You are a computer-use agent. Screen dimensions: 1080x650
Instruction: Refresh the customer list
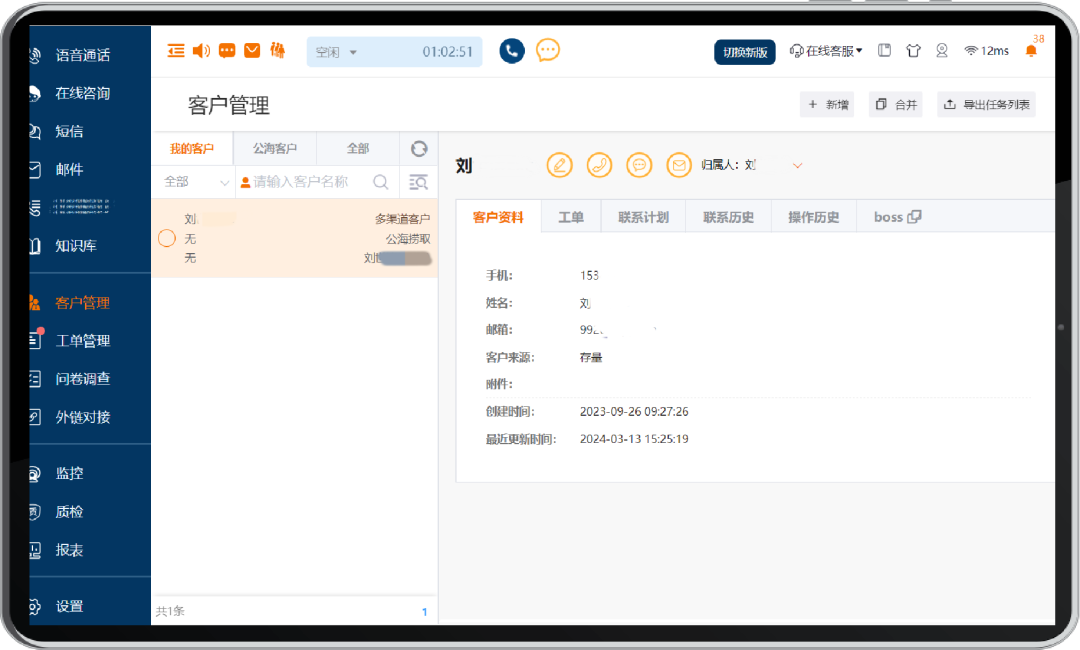[419, 149]
